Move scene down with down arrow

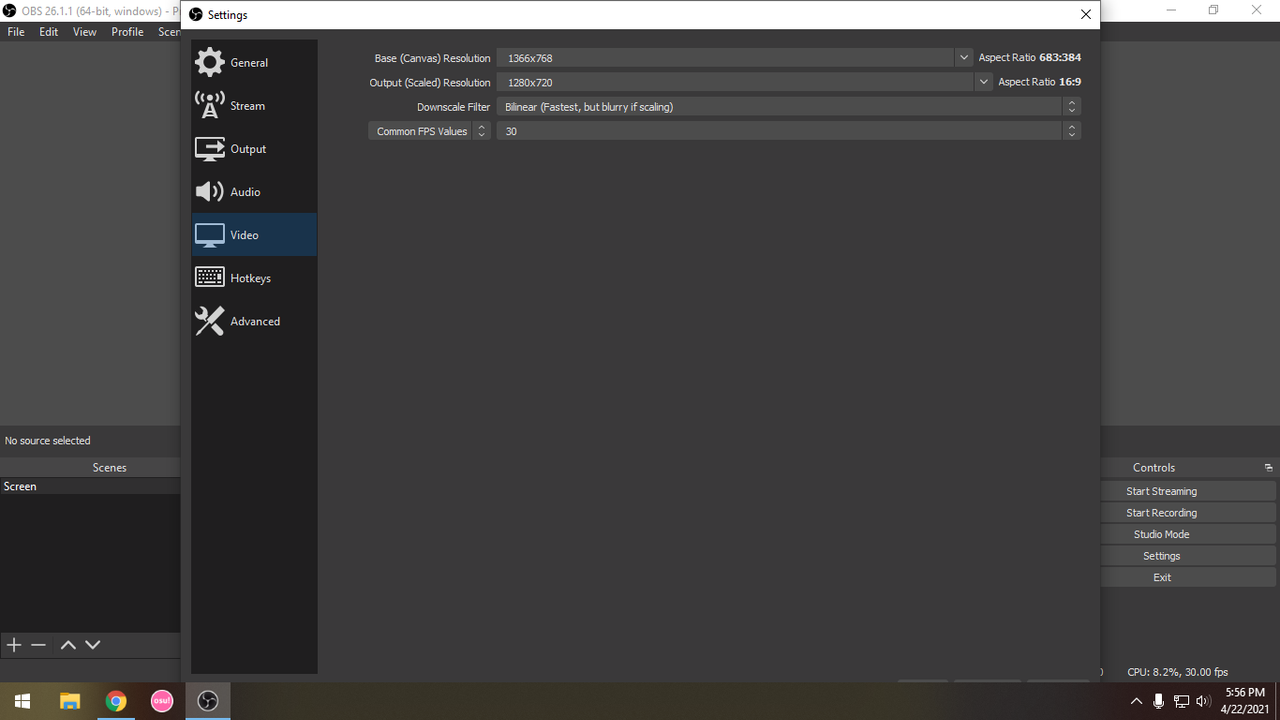93,645
